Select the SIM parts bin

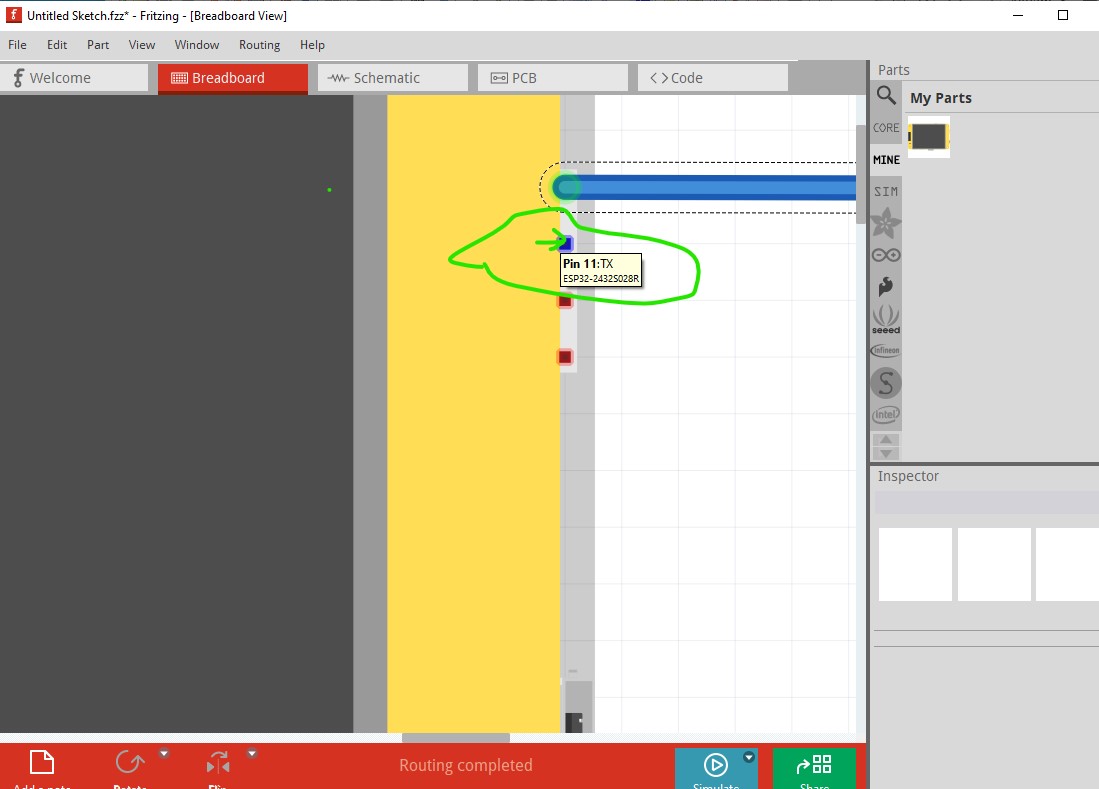click(886, 191)
